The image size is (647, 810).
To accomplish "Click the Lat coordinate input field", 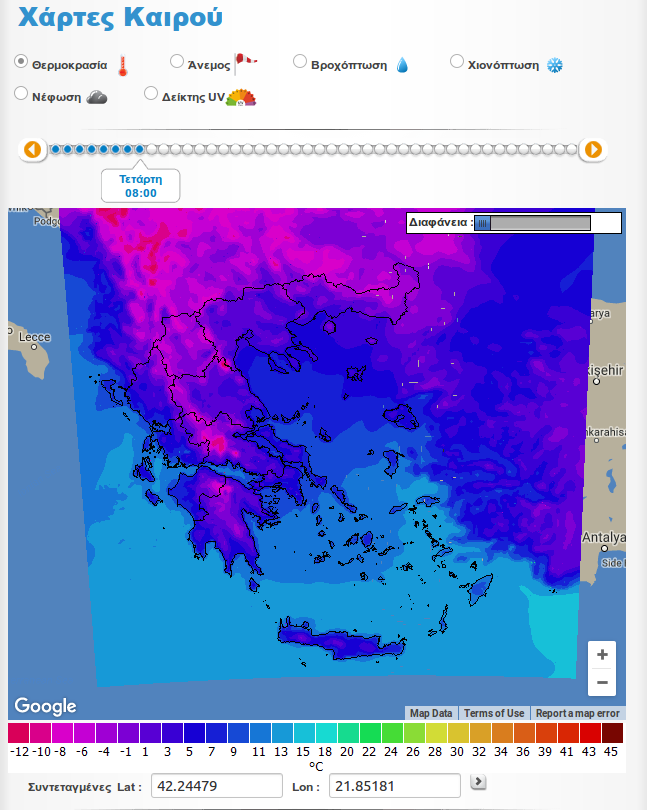I will coord(217,786).
